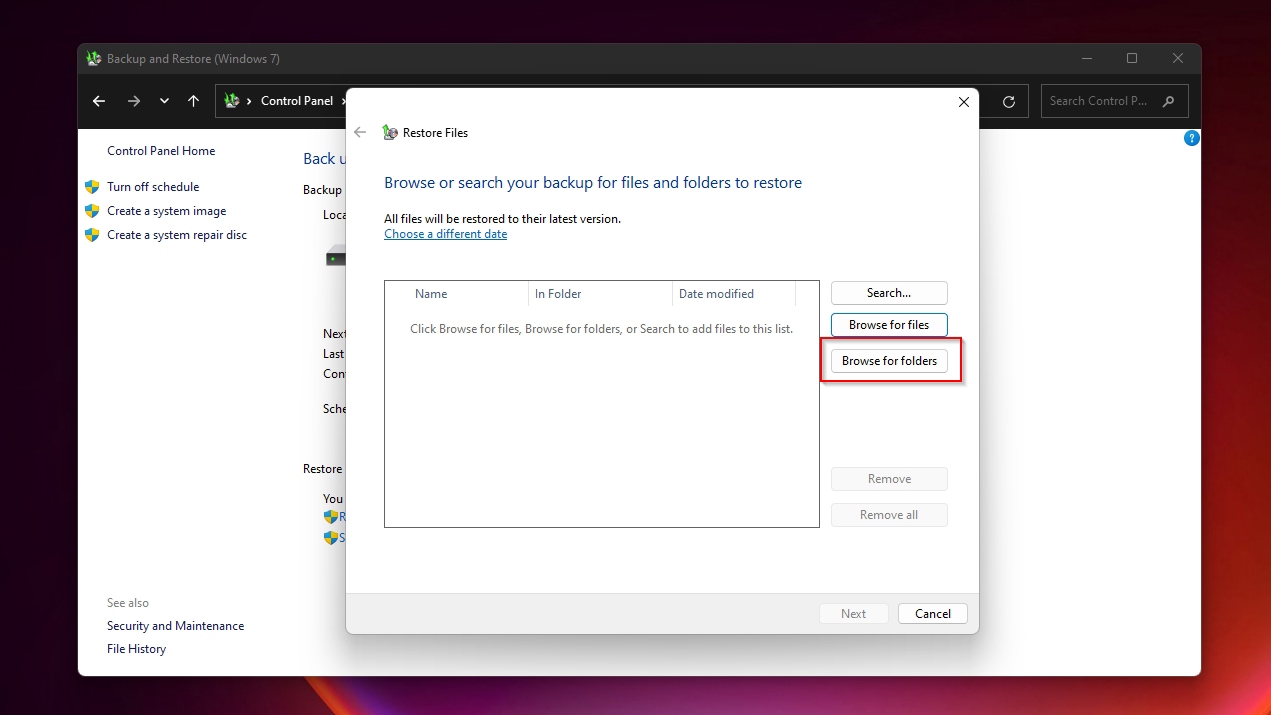Minimize the Backup and Restore window
This screenshot has height=715, width=1271.
coord(1085,59)
